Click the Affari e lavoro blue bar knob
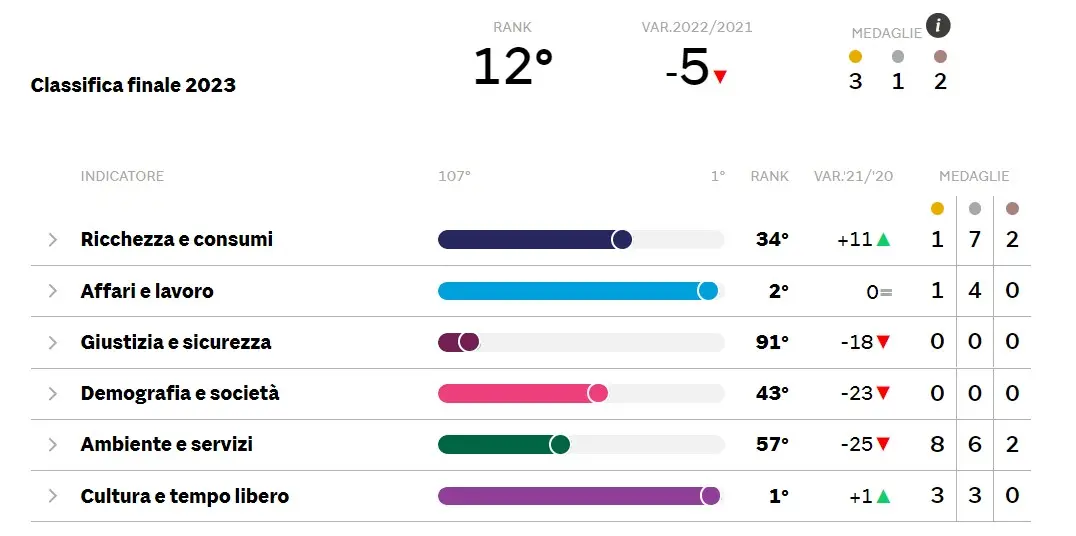1076x536 pixels. 708,291
